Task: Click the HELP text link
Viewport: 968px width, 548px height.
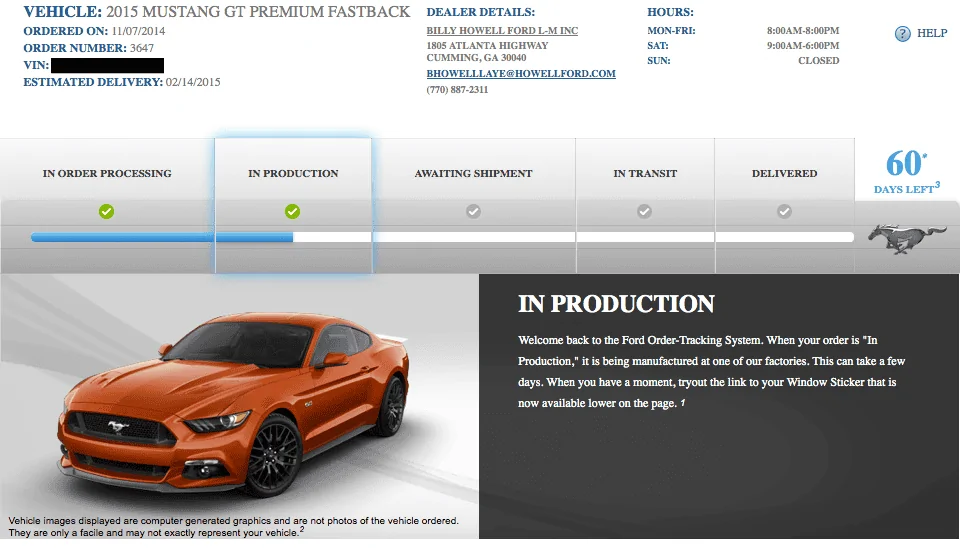Action: [x=932, y=33]
